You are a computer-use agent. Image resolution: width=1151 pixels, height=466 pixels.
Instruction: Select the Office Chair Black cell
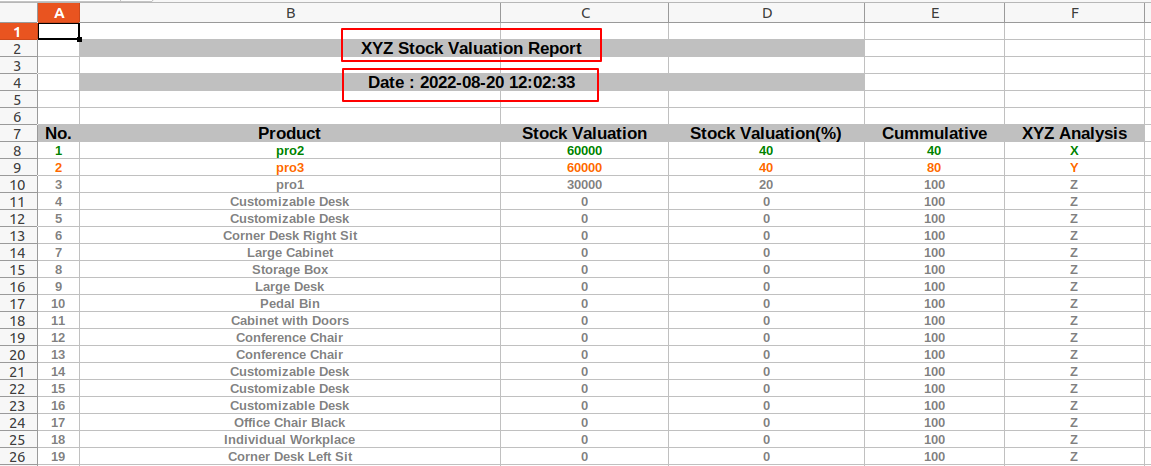tap(290, 423)
